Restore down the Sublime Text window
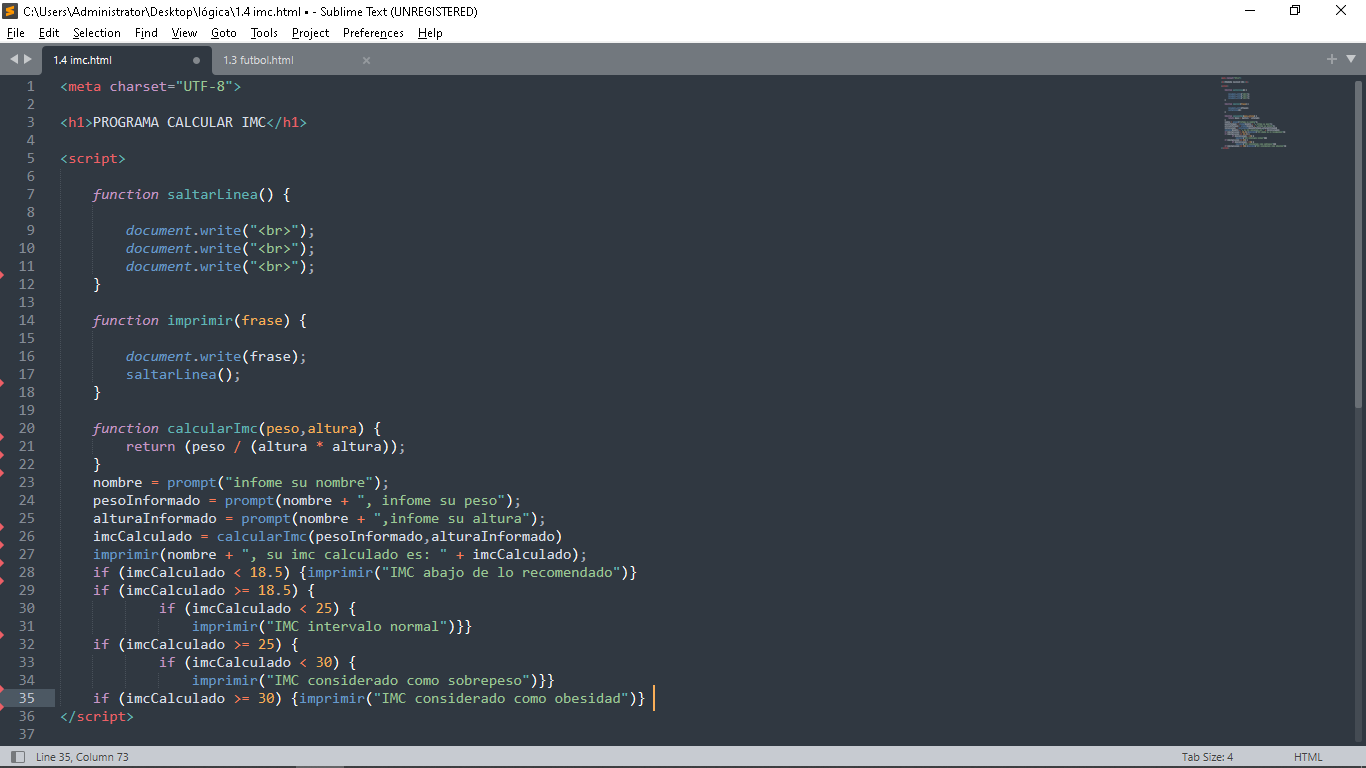Viewport: 1366px width, 768px height. [x=1295, y=11]
